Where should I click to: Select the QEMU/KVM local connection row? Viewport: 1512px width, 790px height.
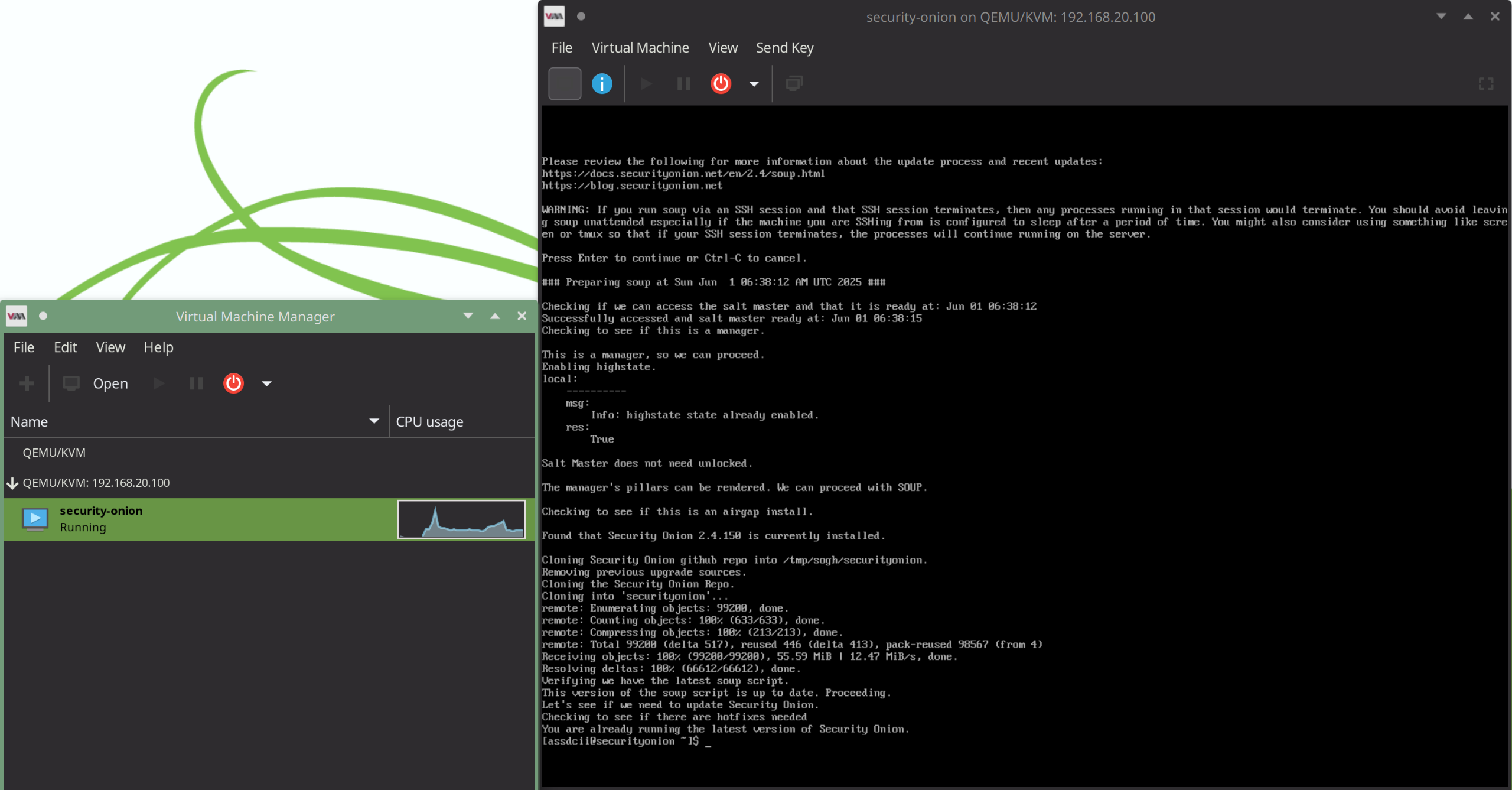pyautogui.click(x=269, y=453)
